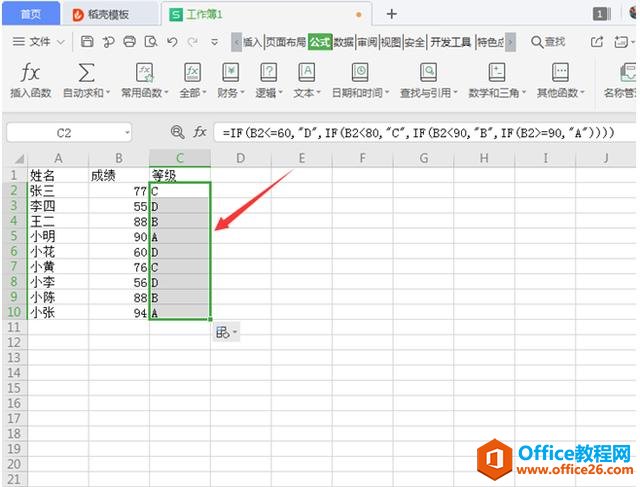Open the AutoFill options button below selection
This screenshot has height=487, width=640.
point(226,332)
